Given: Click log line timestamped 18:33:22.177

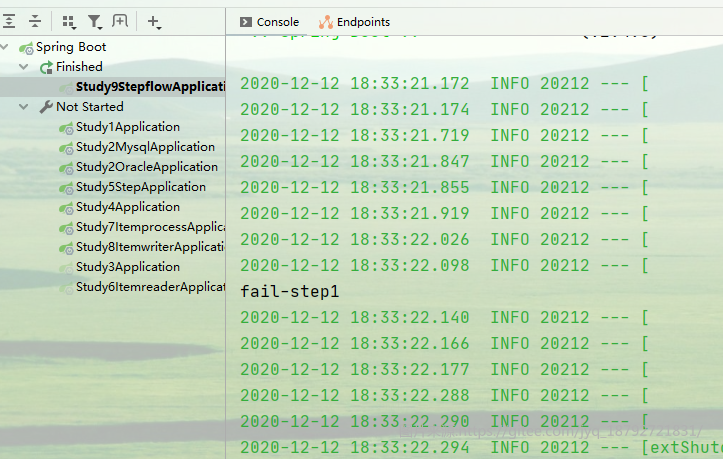Looking at the screenshot, I should click(x=444, y=369).
